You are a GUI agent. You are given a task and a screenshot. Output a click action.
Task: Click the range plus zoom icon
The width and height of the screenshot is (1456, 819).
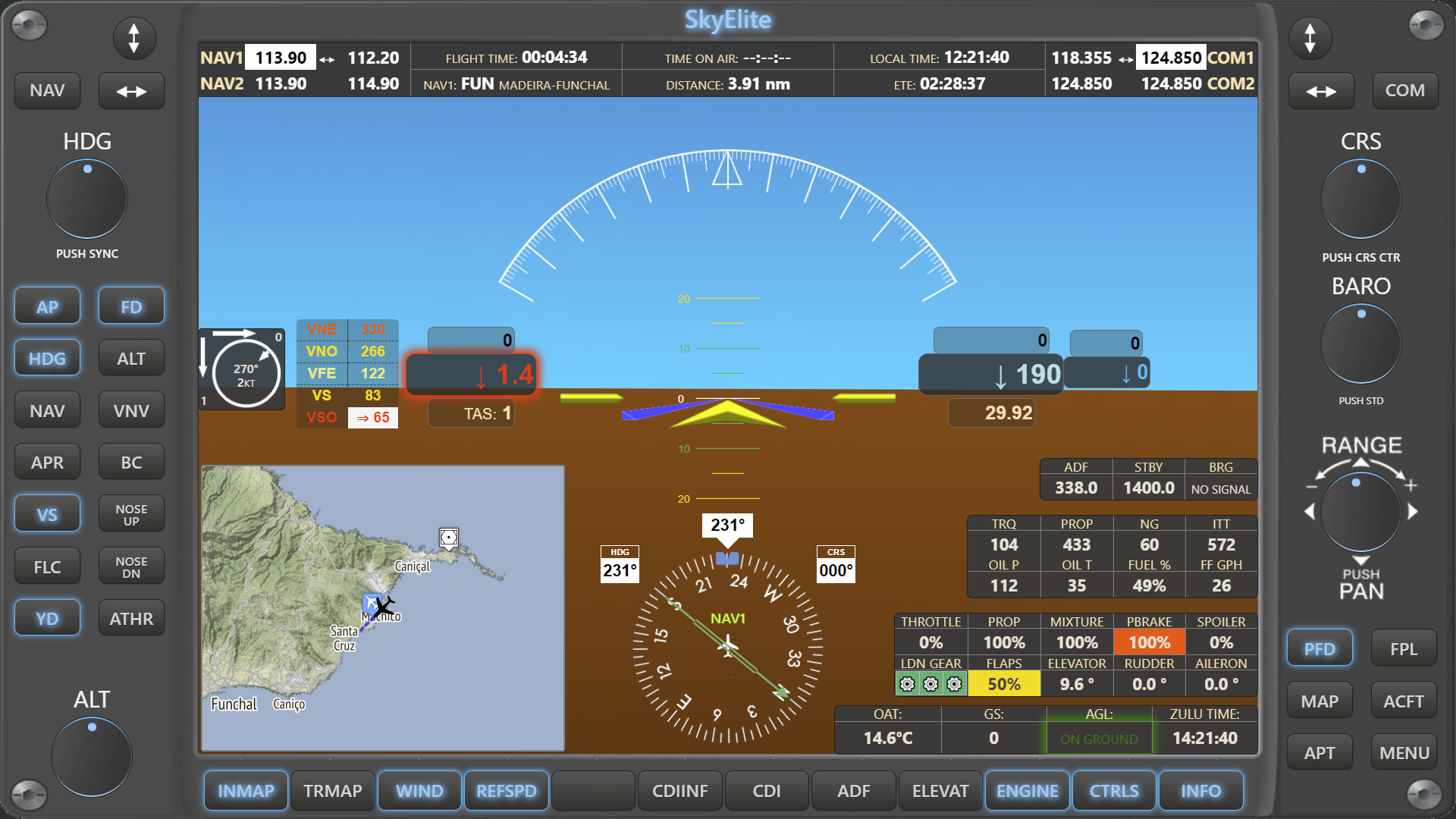click(1410, 485)
